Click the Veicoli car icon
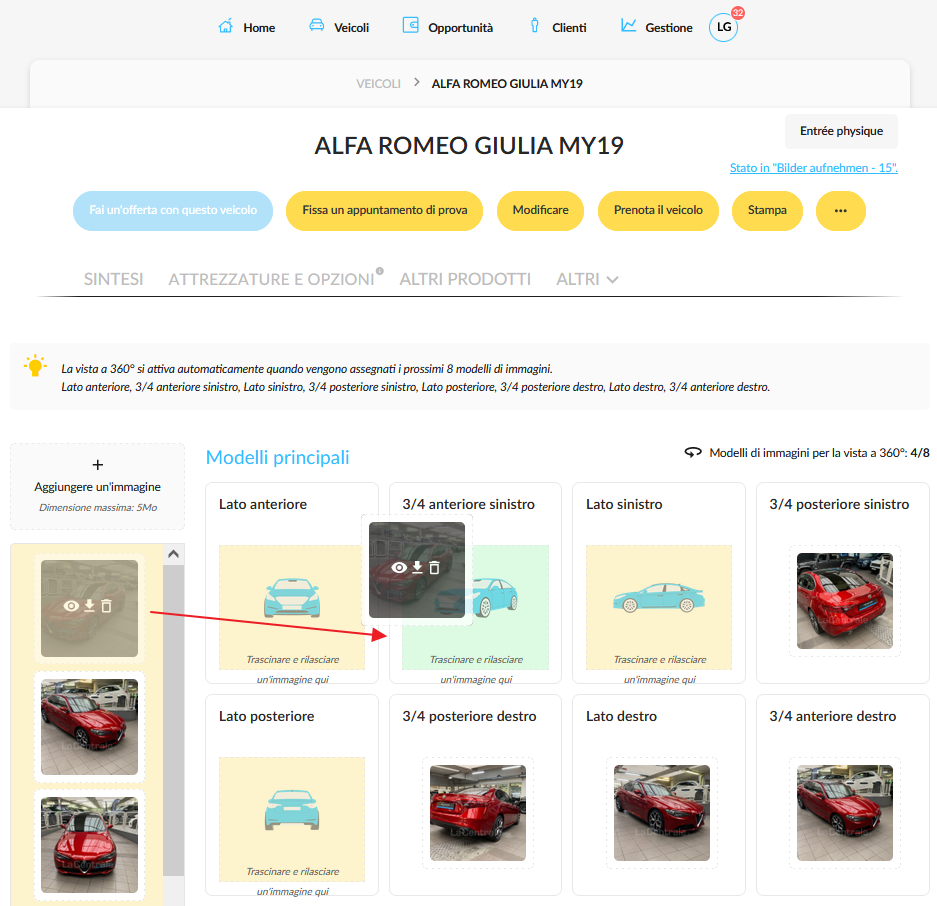This screenshot has height=906, width=937. [317, 26]
